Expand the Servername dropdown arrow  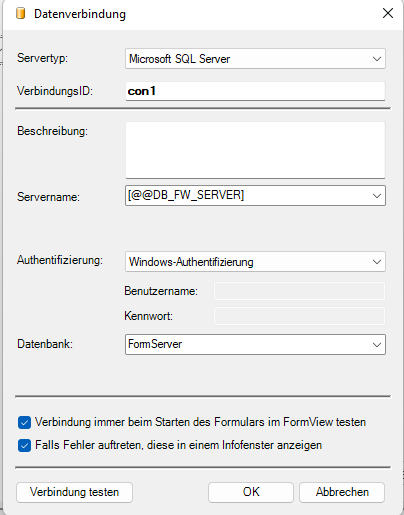[377, 196]
